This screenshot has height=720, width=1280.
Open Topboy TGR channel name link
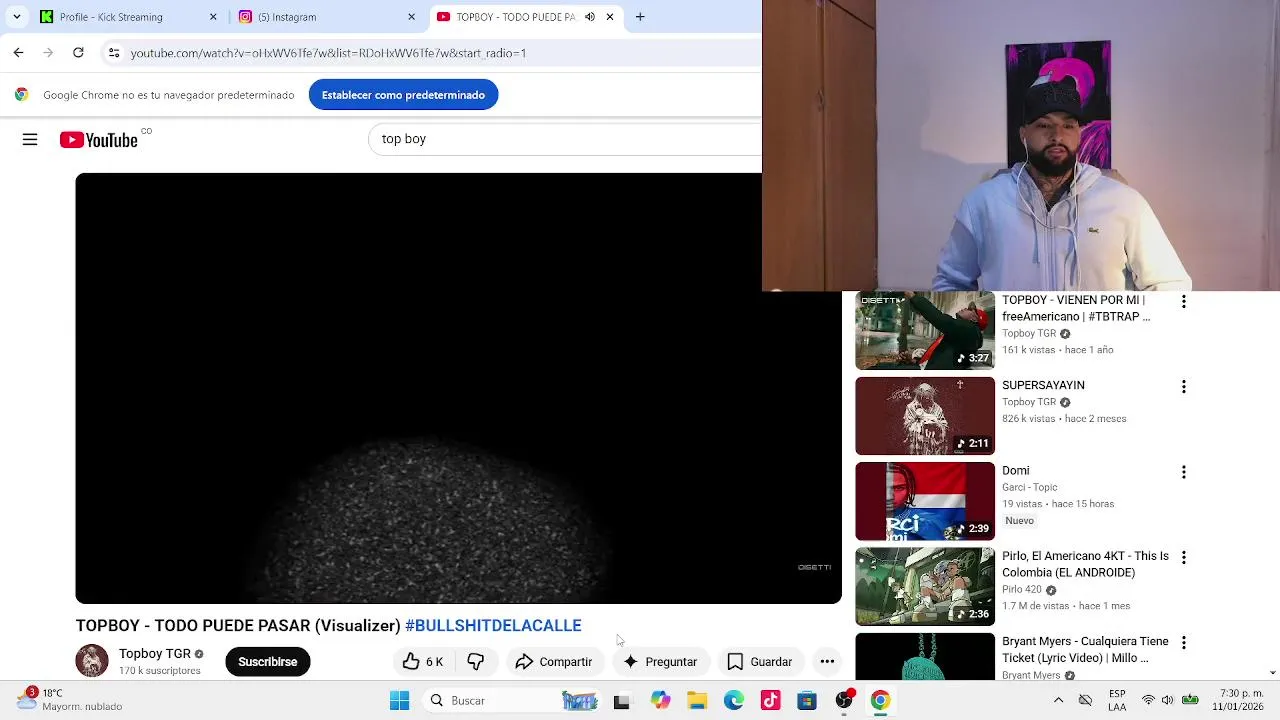point(154,654)
